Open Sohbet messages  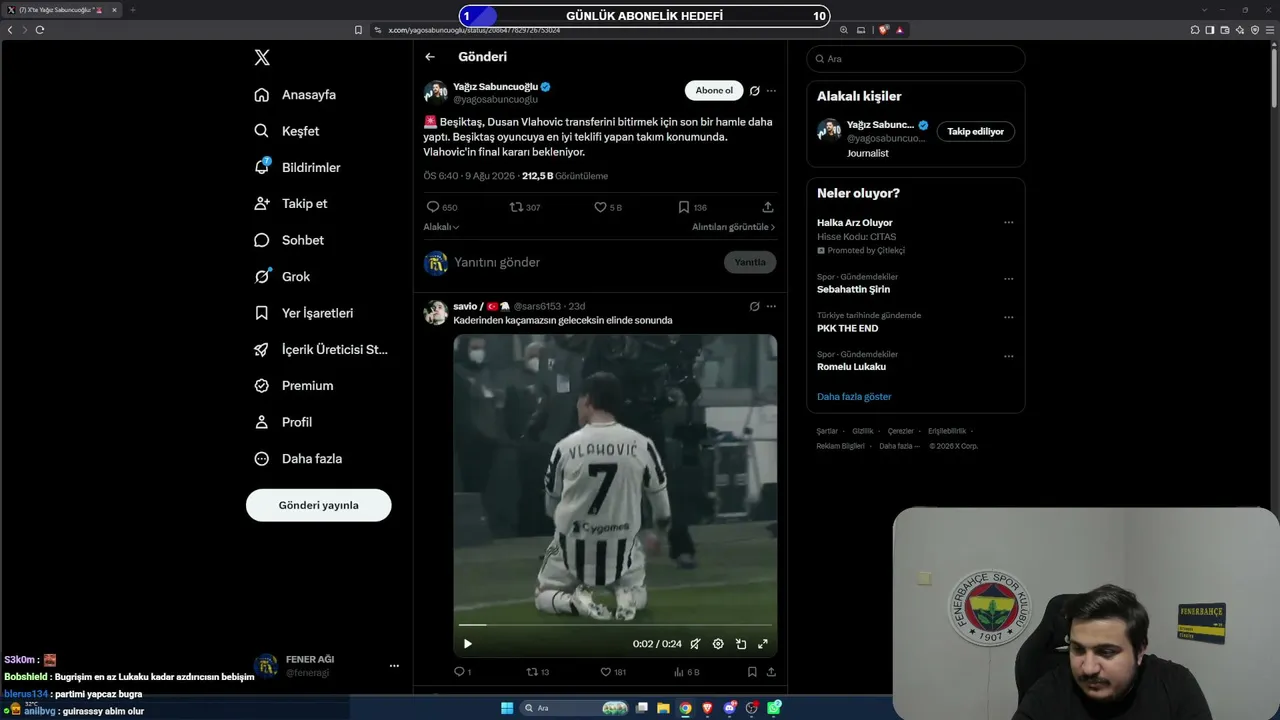pos(289,240)
